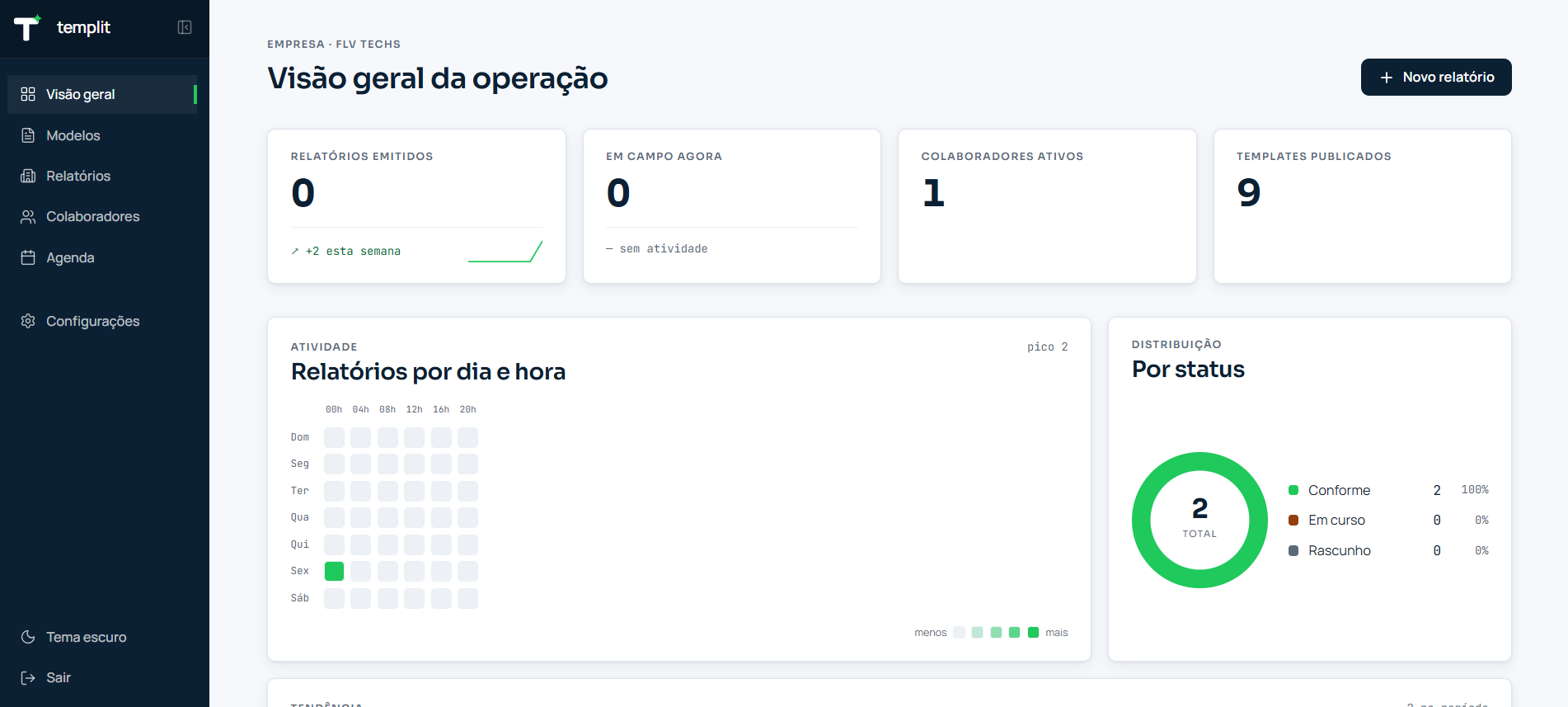The height and width of the screenshot is (707, 1568).
Task: Click the templit logo icon
Action: tap(26, 27)
